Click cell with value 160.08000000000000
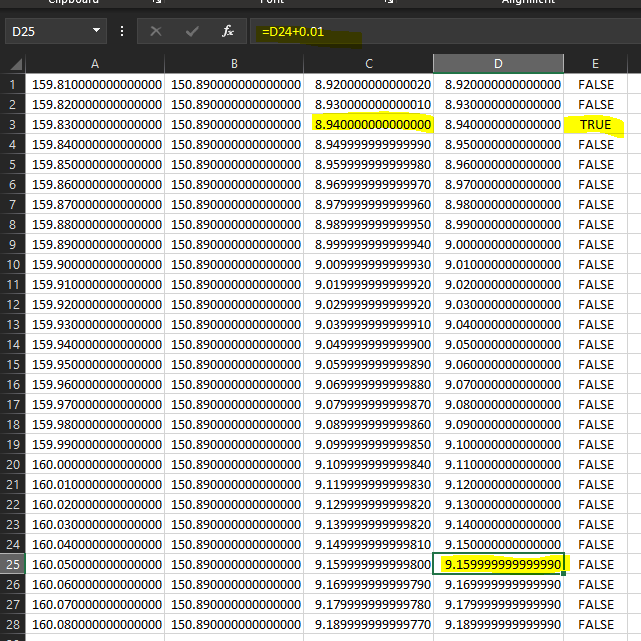This screenshot has height=641, width=641. click(95, 625)
